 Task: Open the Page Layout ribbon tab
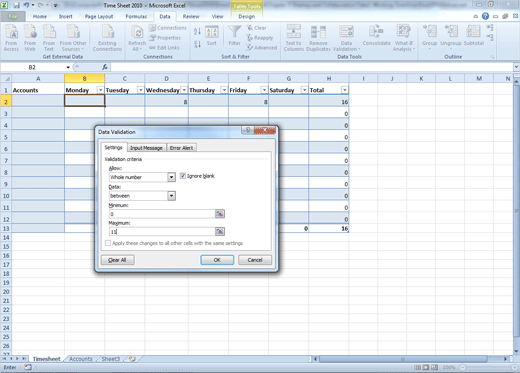tap(99, 16)
